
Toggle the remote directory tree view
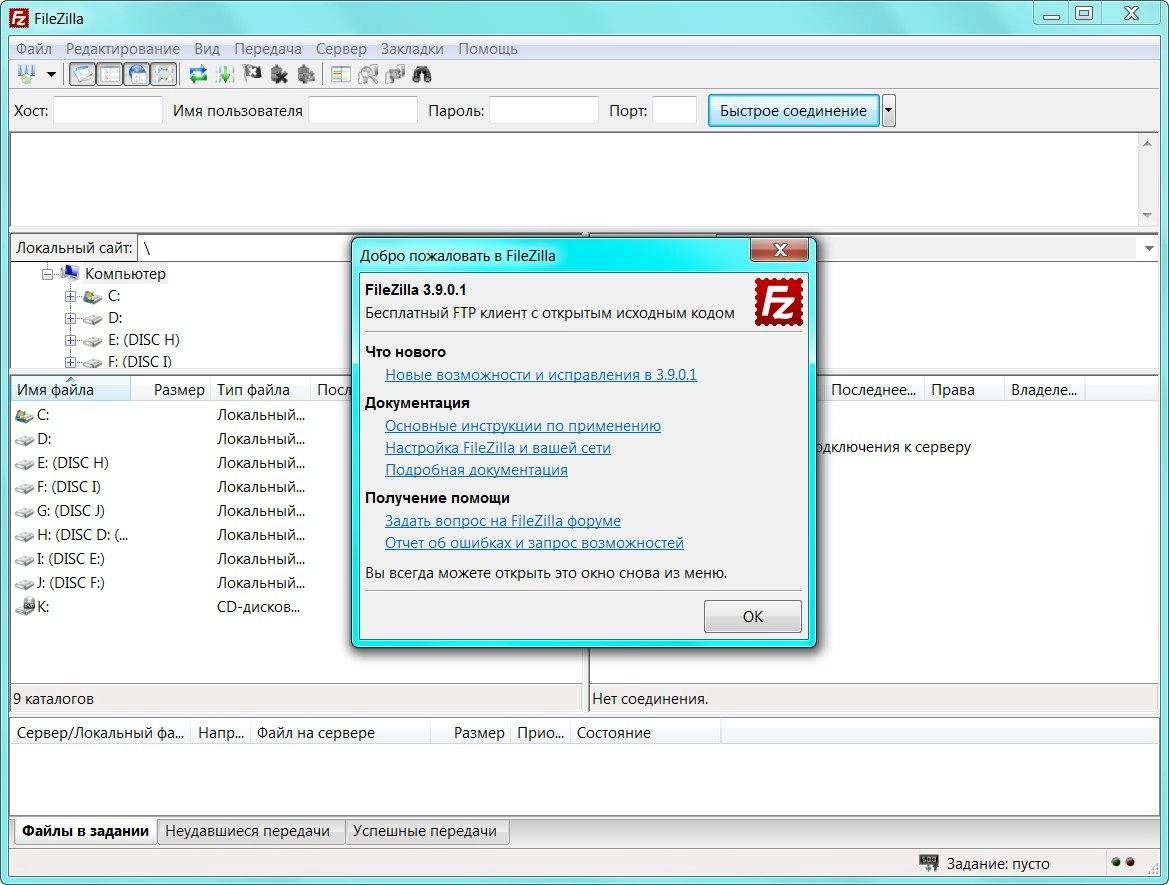[137, 74]
